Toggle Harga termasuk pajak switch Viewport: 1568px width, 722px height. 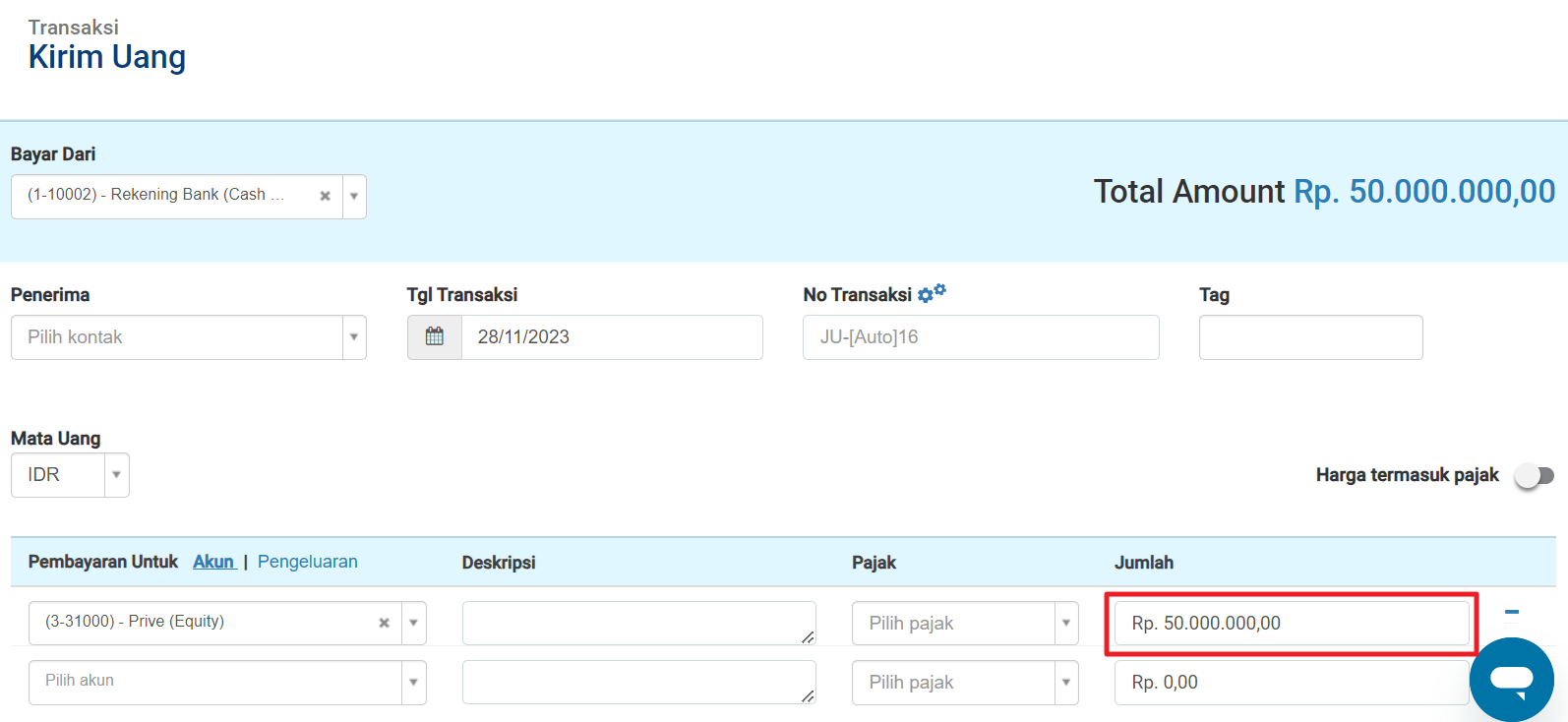point(1534,476)
